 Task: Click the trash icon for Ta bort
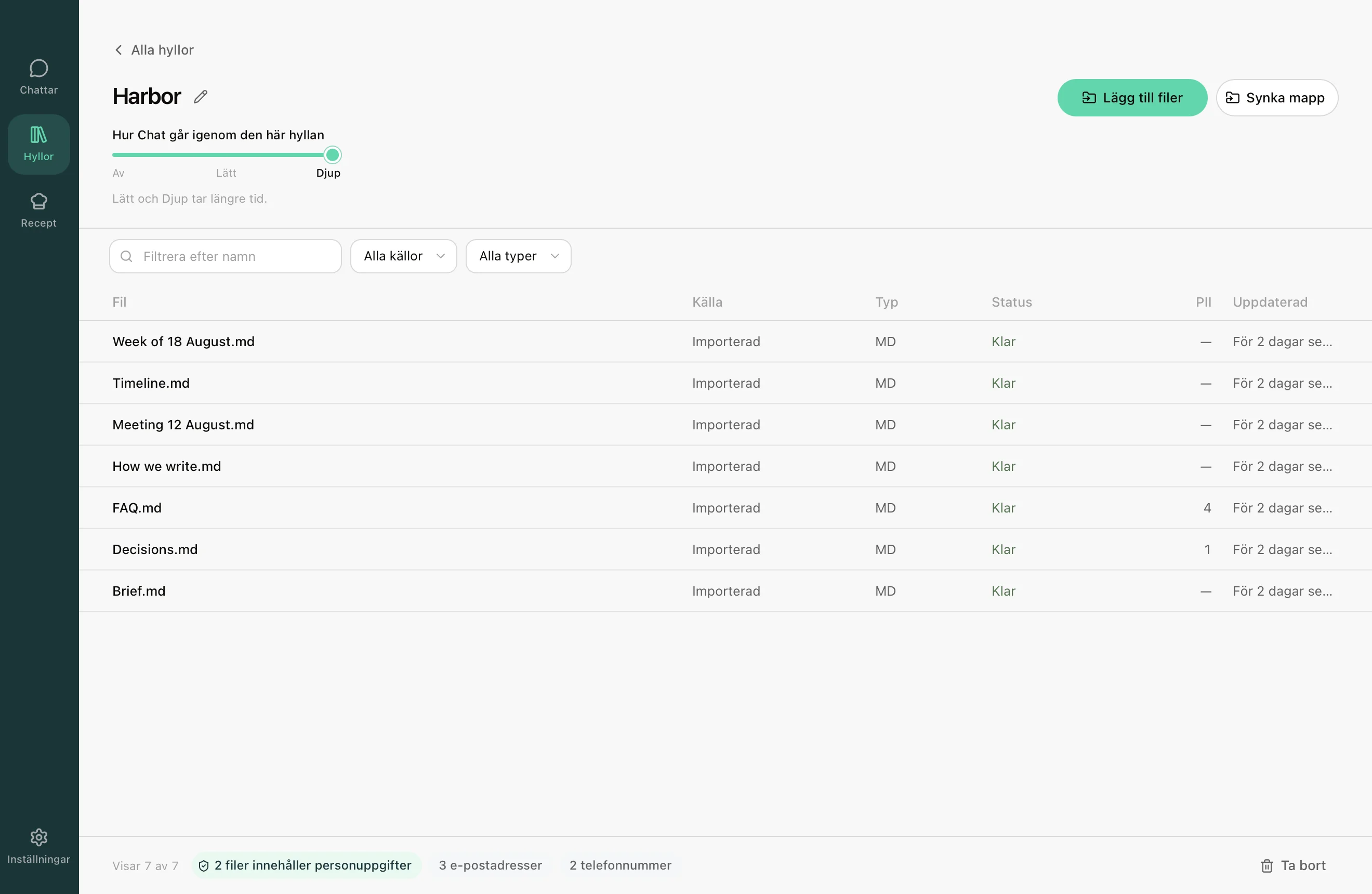(1267, 866)
